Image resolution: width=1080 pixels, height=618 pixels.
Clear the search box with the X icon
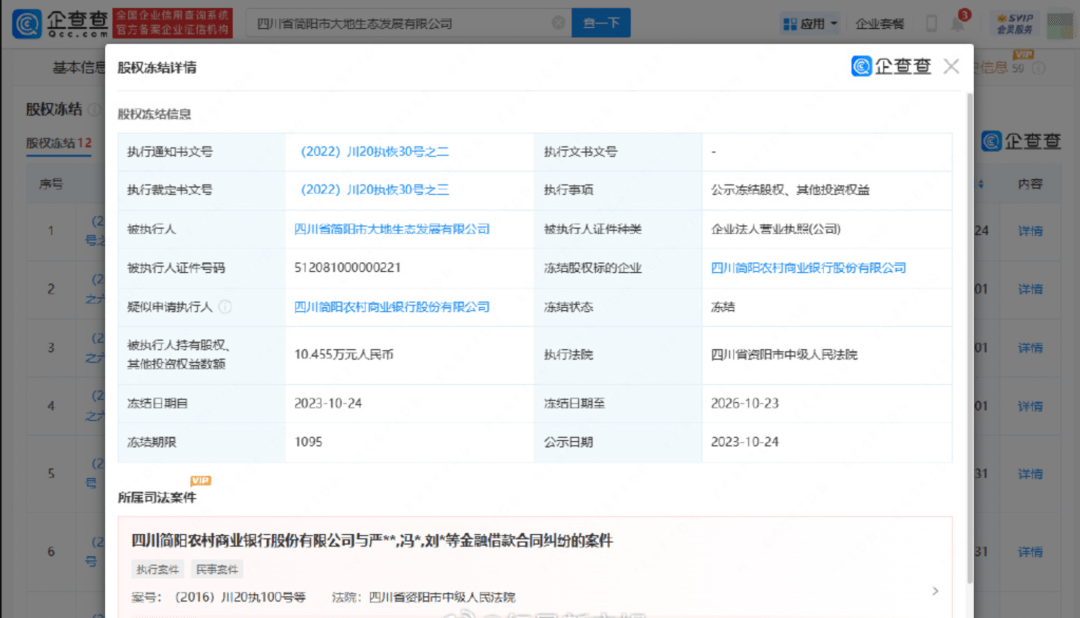(x=557, y=23)
